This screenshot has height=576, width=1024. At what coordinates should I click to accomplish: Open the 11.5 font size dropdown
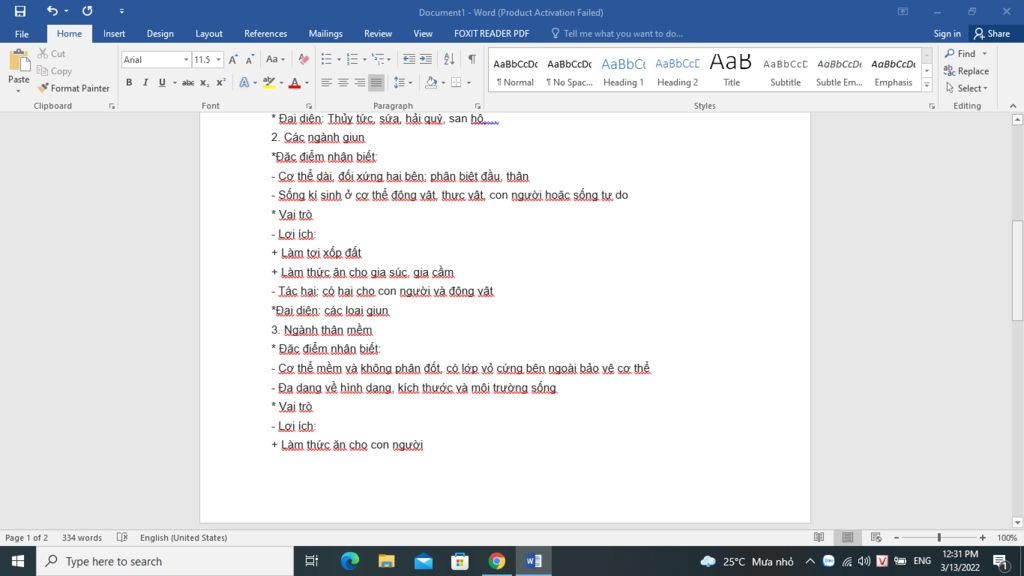218,59
